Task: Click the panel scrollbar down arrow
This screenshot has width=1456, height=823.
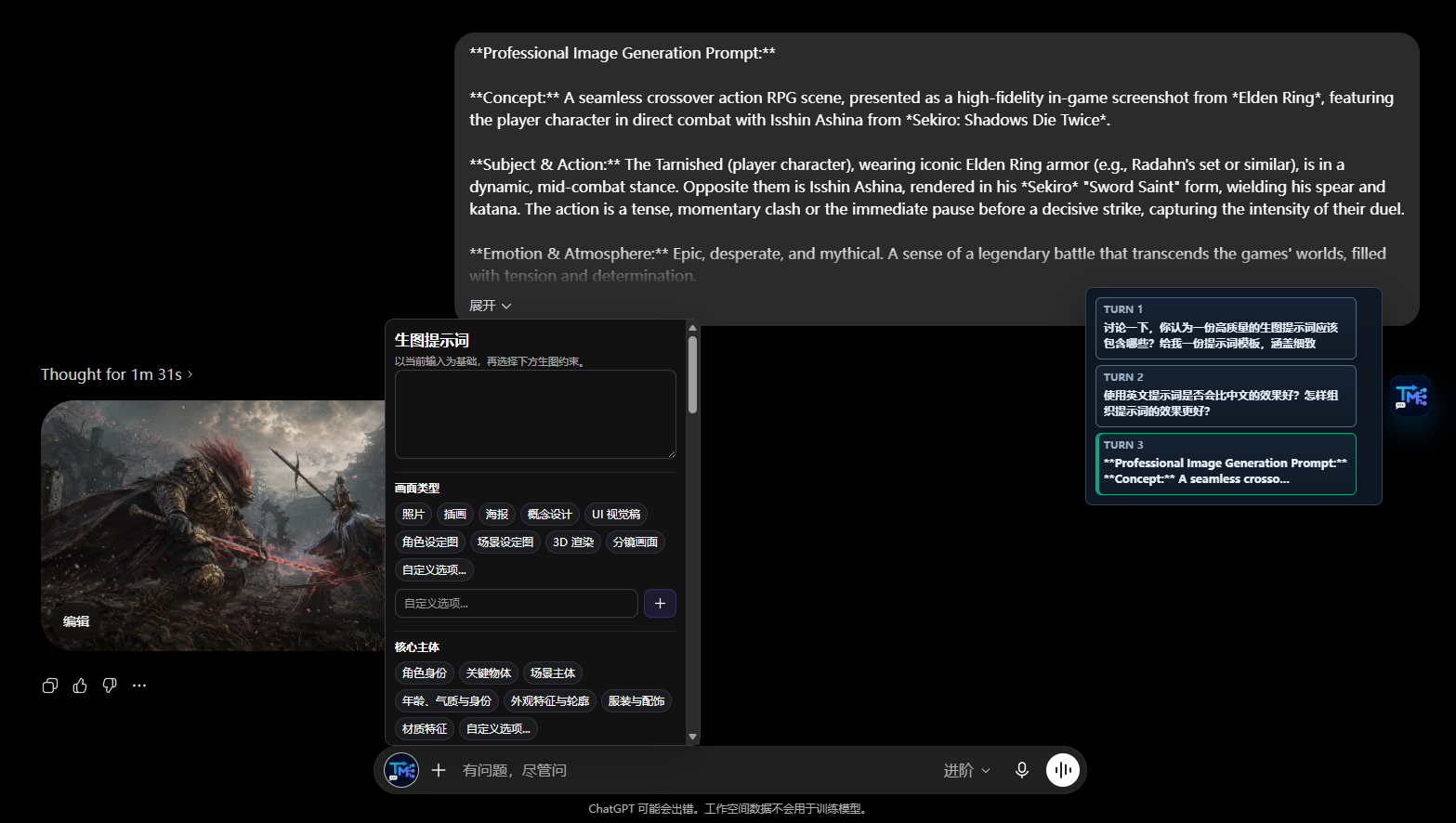Action: coord(692,737)
